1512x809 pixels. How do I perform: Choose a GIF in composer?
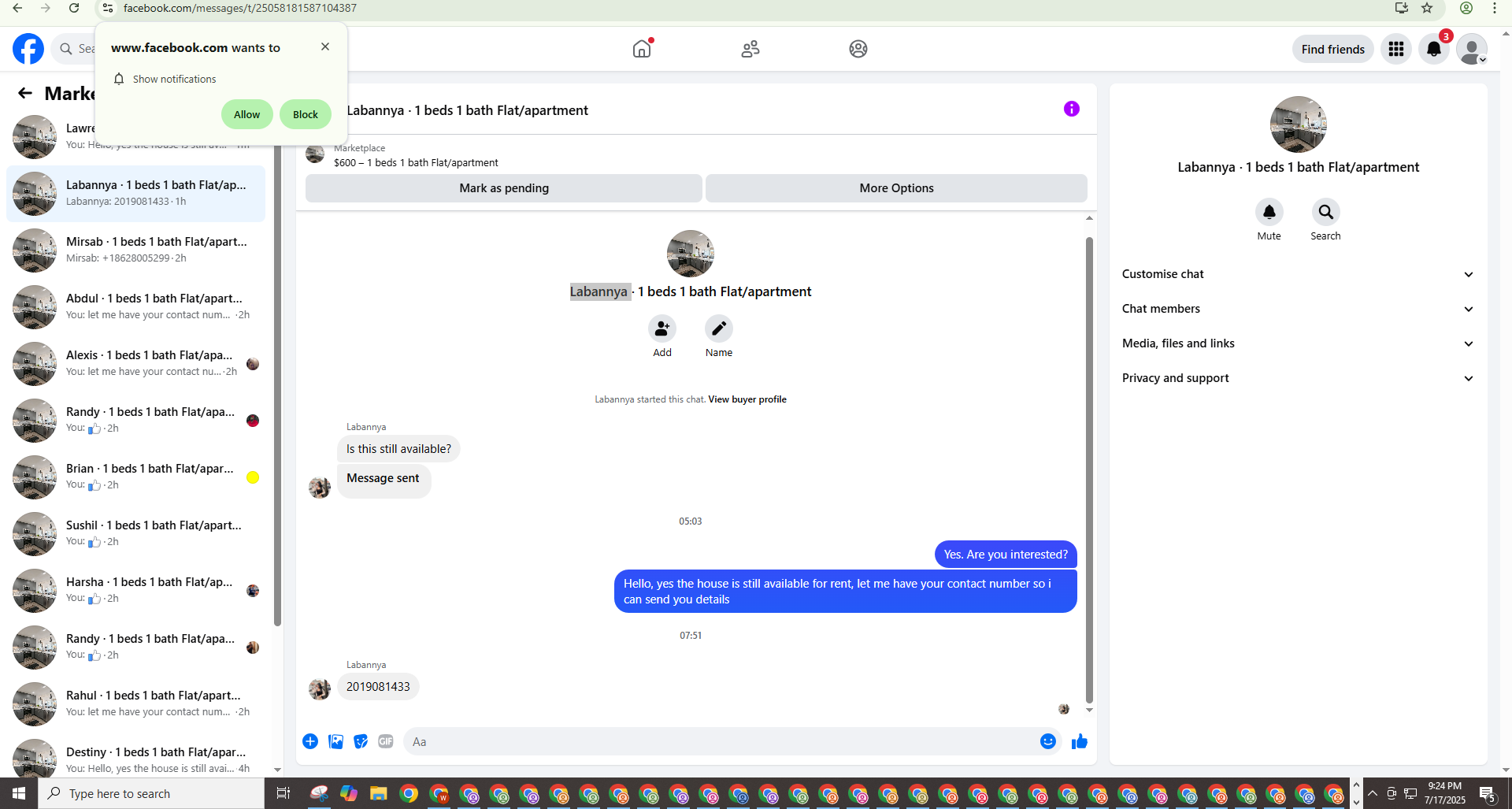point(386,741)
